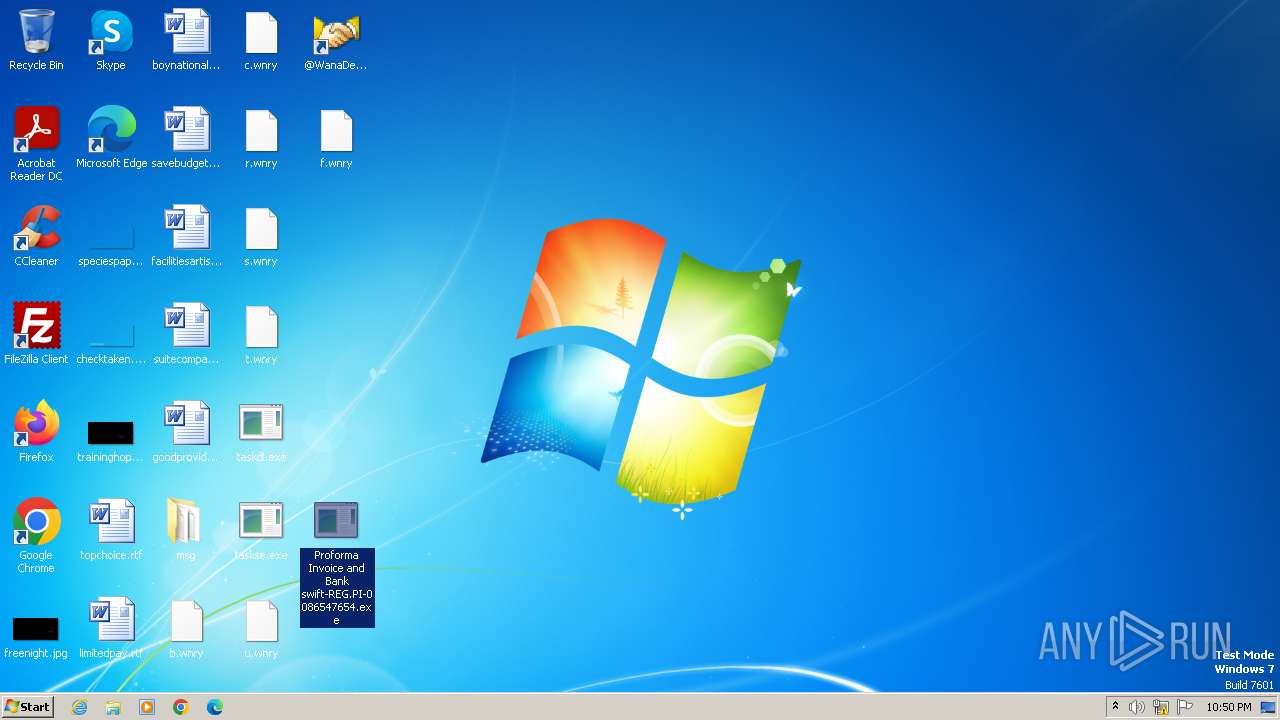The width and height of the screenshot is (1280, 720).
Task: Select the @WanaDecryptor shortcut icon
Action: 336,40
